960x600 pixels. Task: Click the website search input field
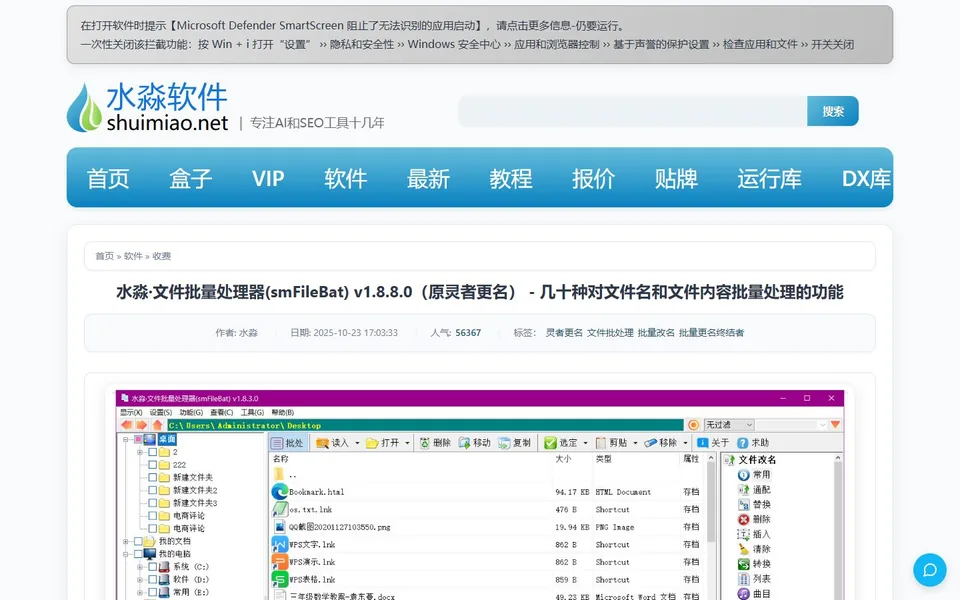point(632,111)
